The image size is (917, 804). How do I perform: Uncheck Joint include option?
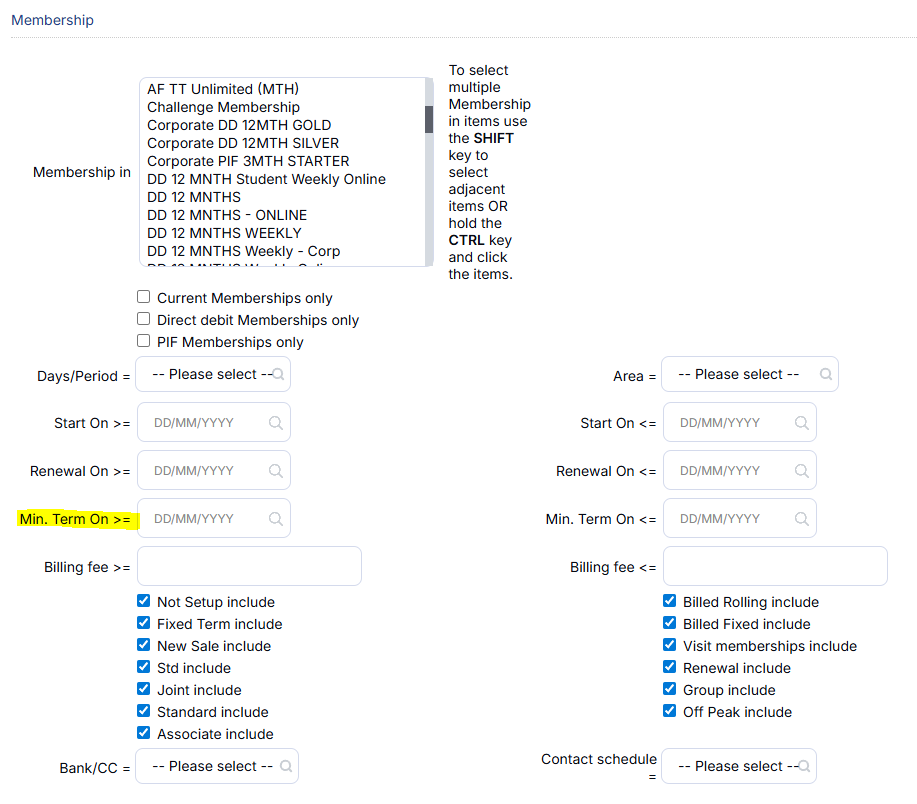[143, 689]
